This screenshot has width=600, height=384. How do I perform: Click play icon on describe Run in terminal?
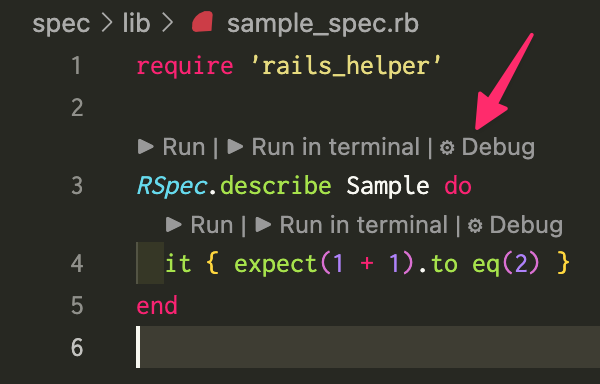(x=235, y=147)
